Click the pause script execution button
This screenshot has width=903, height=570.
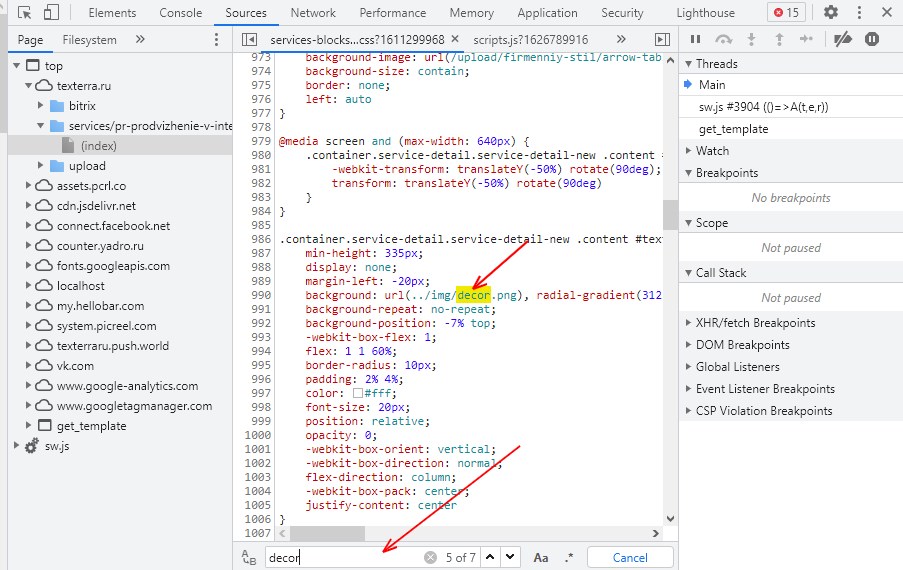[x=695, y=39]
